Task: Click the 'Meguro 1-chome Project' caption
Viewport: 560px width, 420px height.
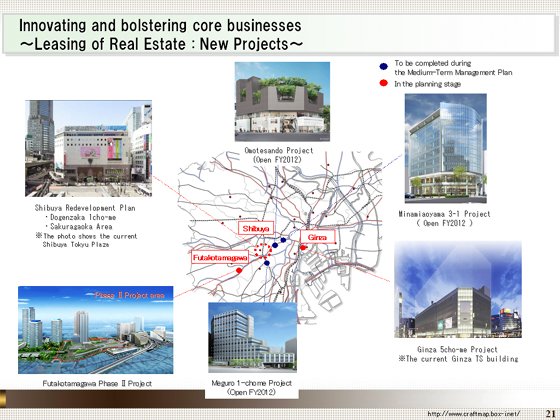Action: (x=251, y=383)
